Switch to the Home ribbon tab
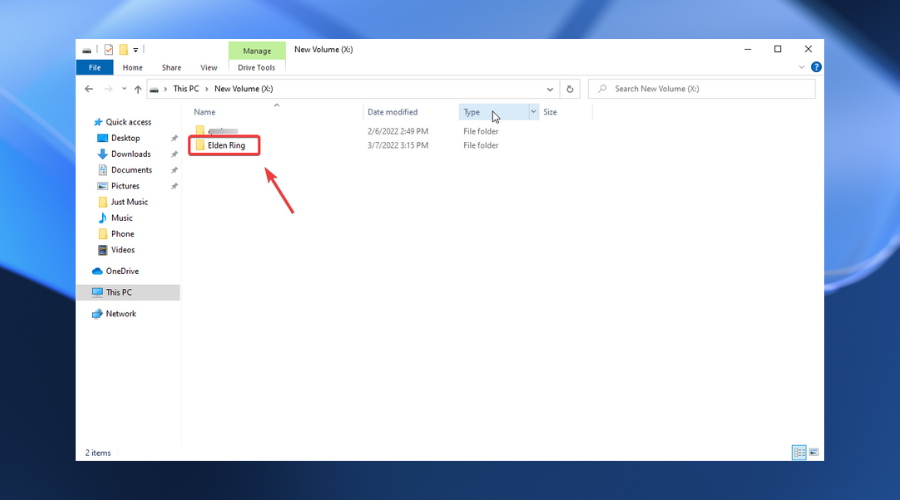 133,68
